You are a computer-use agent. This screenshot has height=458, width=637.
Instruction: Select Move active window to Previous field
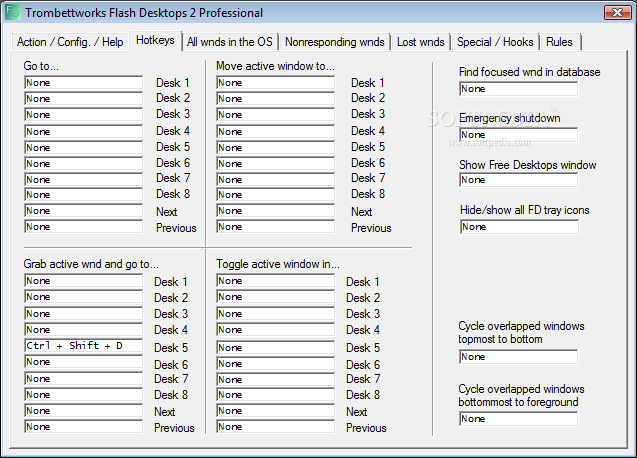(x=276, y=227)
